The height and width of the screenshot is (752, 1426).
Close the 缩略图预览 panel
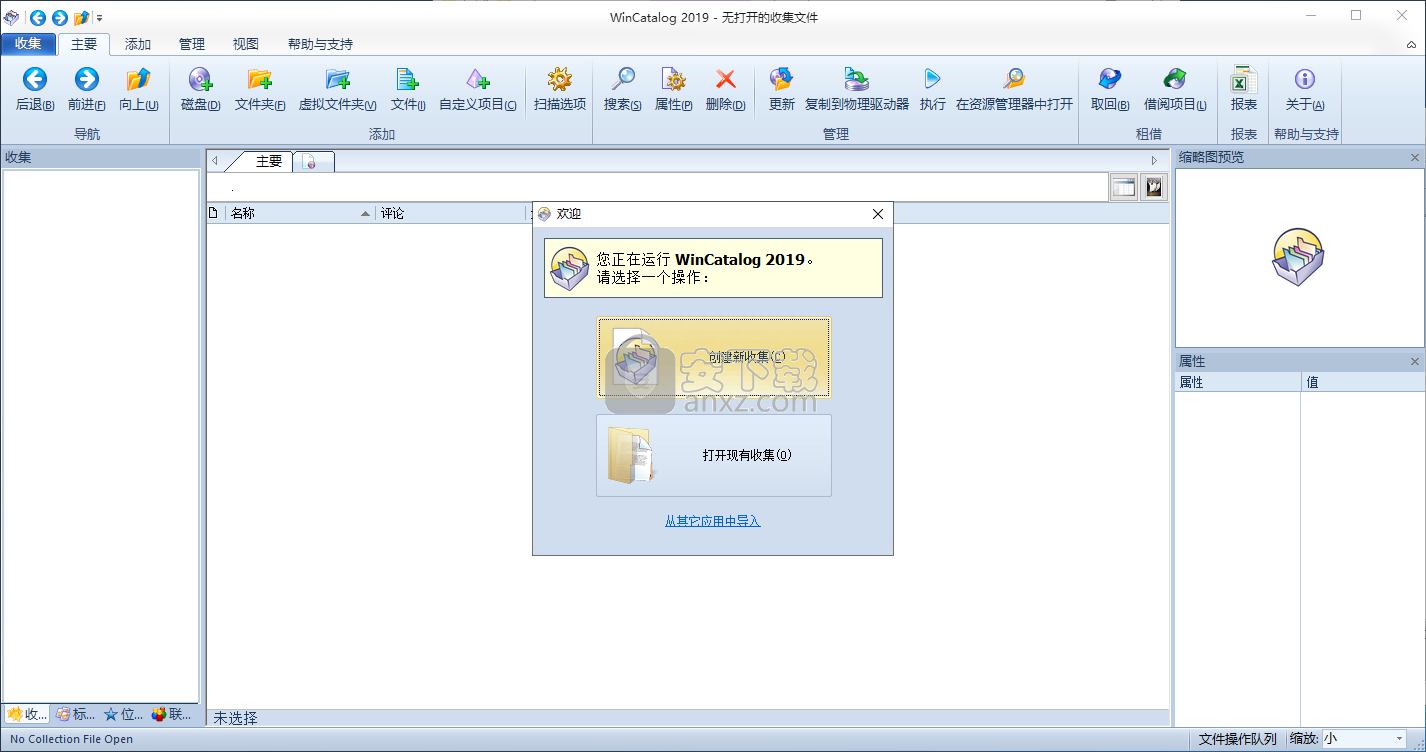pos(1415,158)
